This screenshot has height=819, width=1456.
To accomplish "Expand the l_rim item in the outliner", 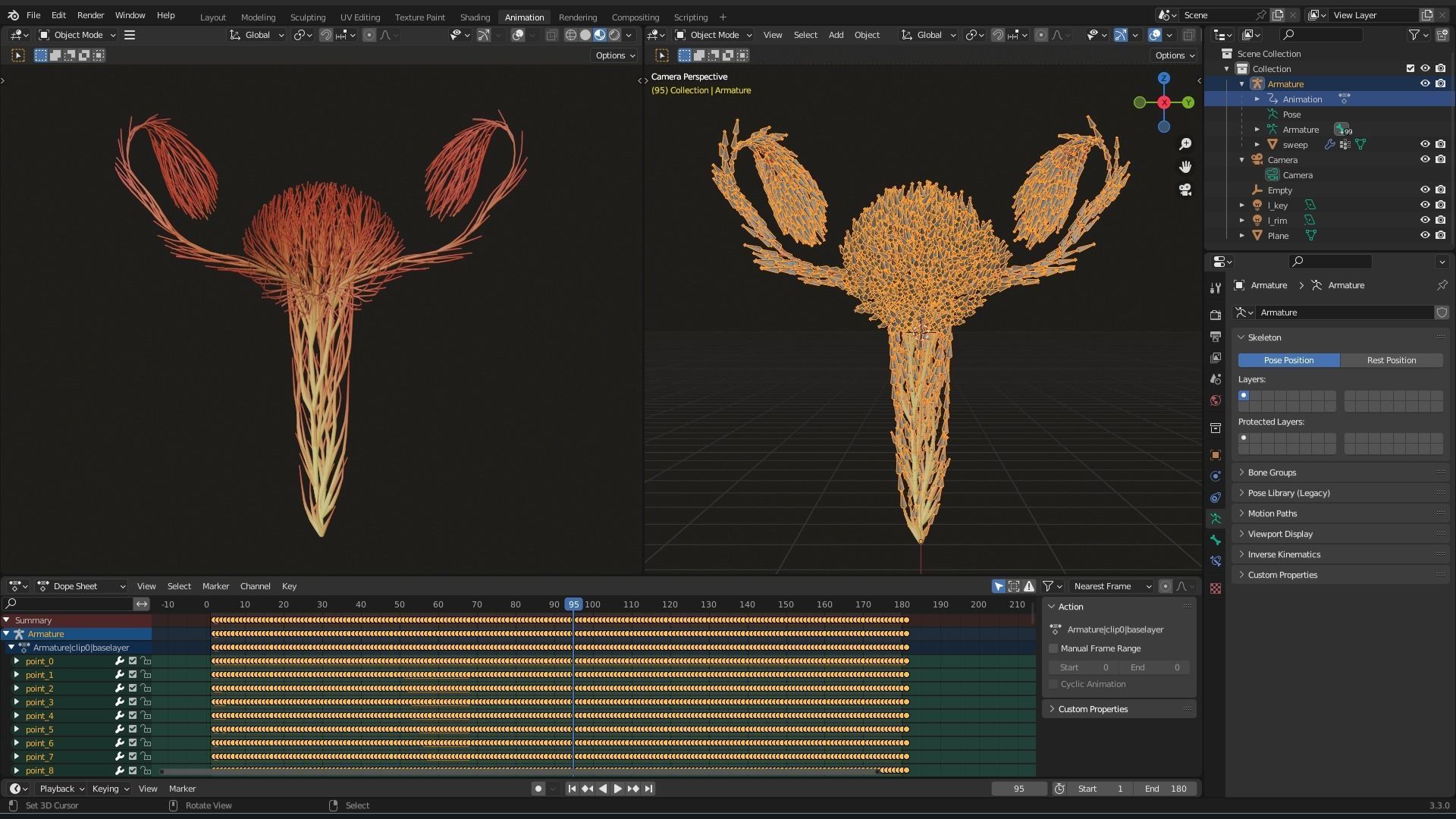I will point(1242,221).
